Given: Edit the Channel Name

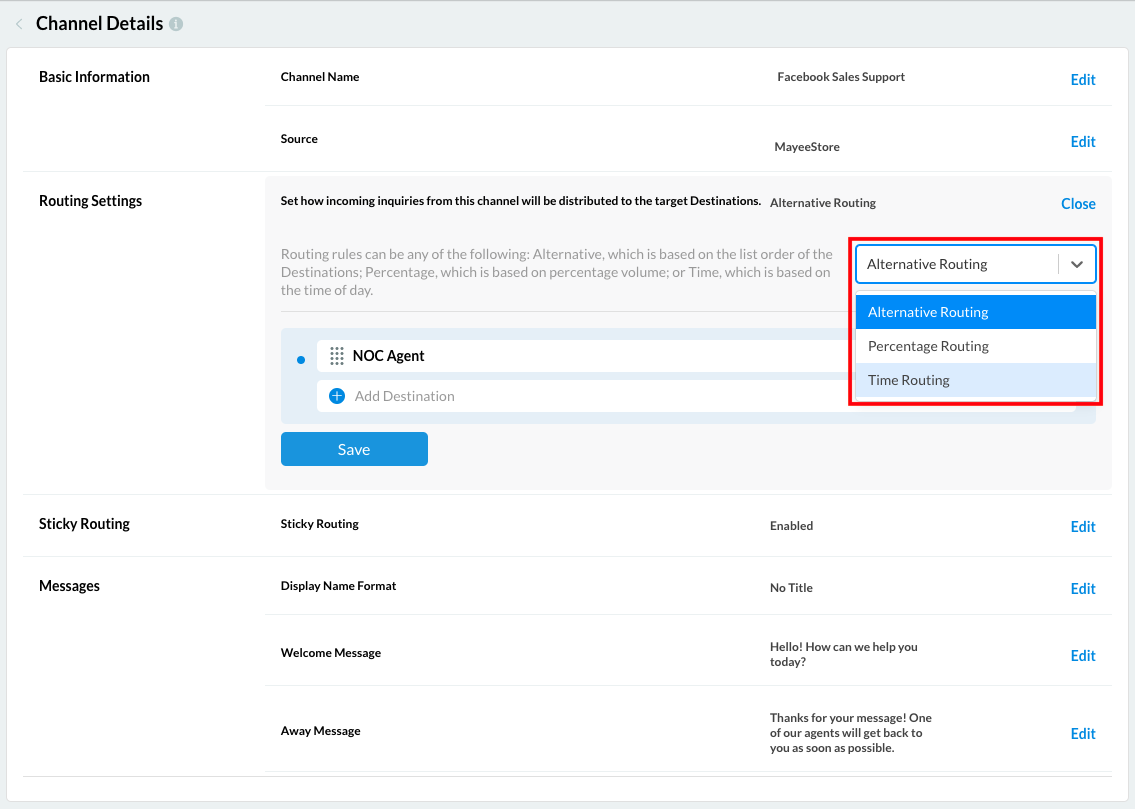Looking at the screenshot, I should 1083,80.
